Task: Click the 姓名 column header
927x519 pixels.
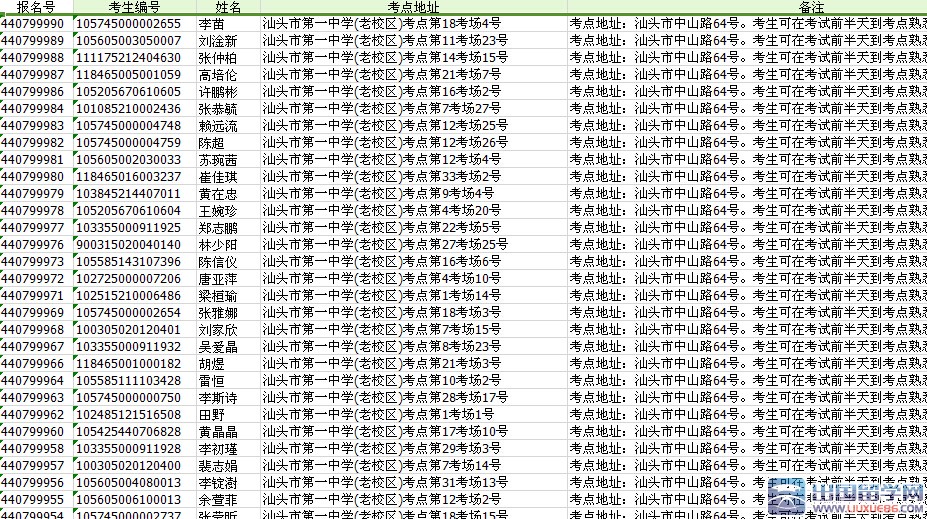Action: point(227,7)
